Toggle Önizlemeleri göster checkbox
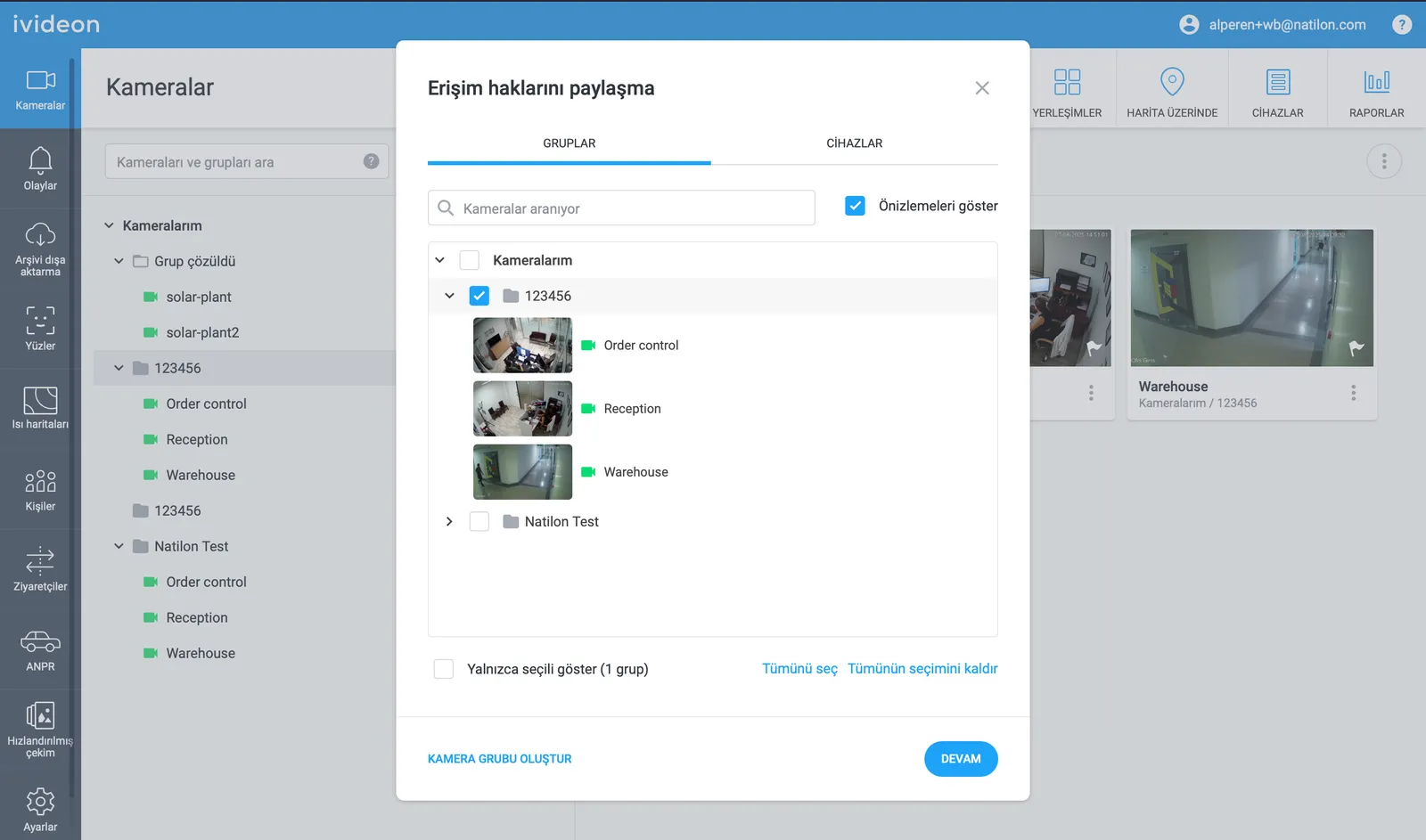This screenshot has height=840, width=1426. coord(855,206)
